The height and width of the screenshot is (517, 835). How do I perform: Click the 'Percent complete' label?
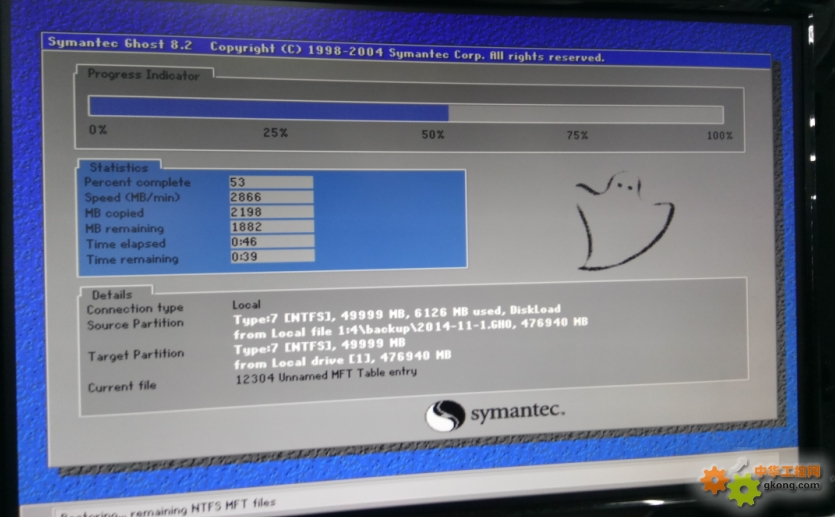tap(137, 182)
